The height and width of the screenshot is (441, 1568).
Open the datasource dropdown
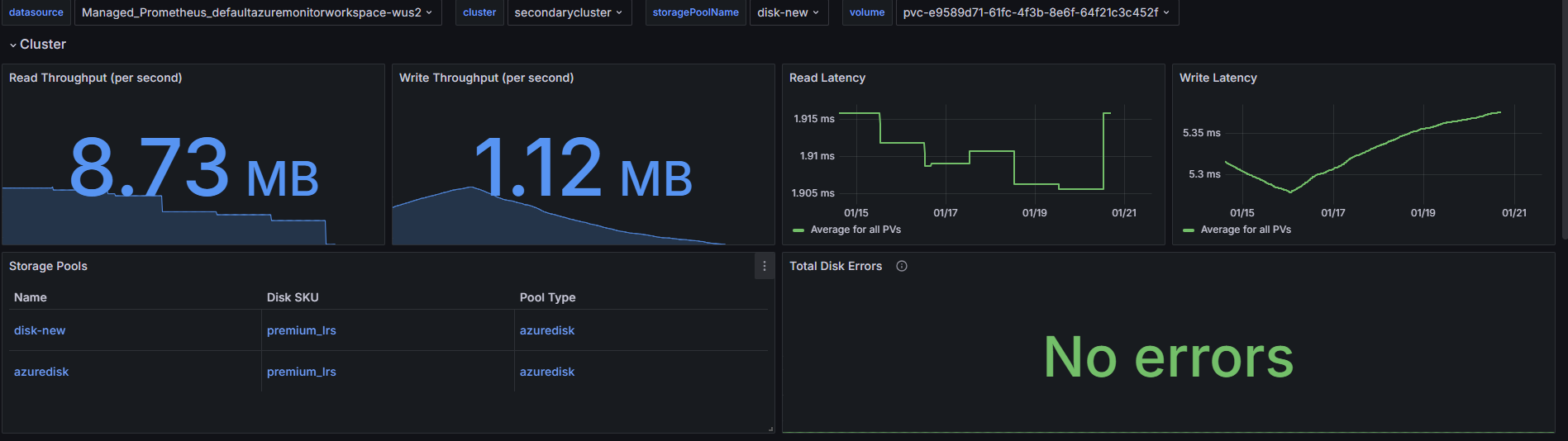point(257,12)
